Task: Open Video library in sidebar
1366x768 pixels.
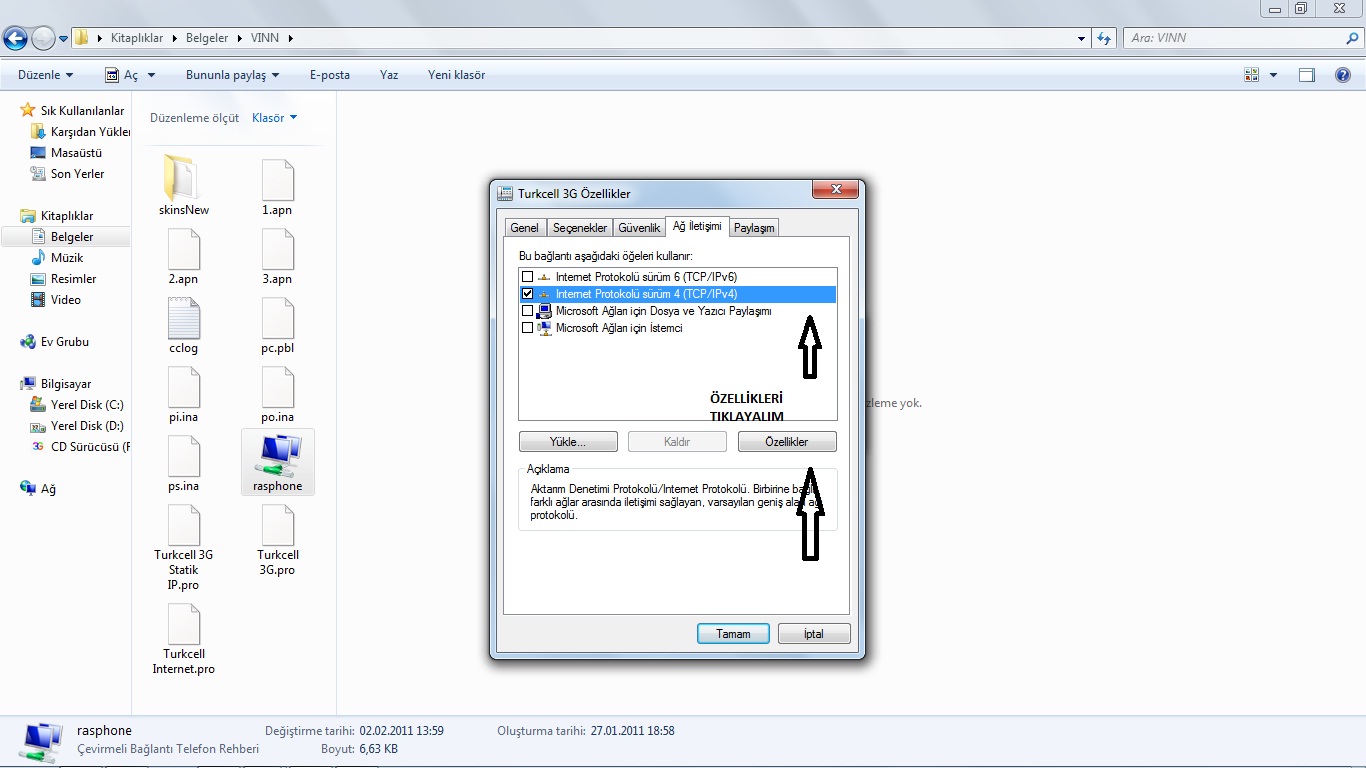Action: 56,300
